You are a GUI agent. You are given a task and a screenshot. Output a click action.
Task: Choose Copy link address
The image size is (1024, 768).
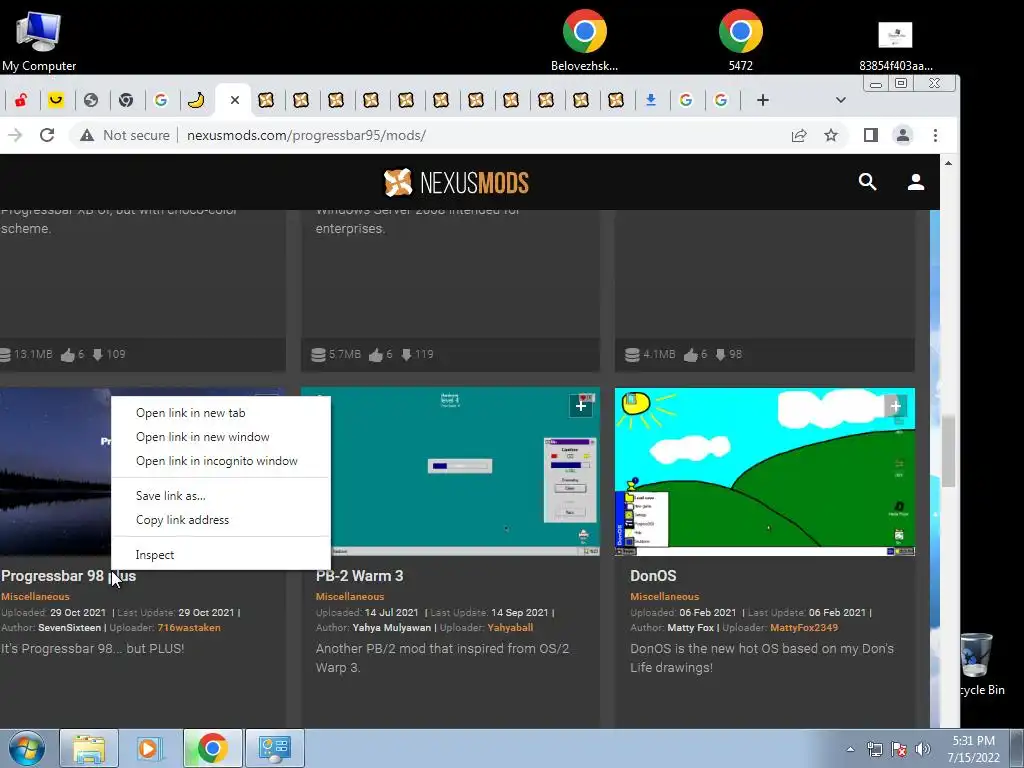coord(182,520)
